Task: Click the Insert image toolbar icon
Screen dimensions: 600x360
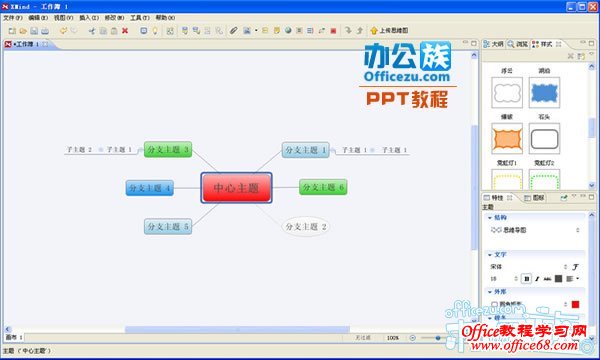Action: [x=247, y=31]
